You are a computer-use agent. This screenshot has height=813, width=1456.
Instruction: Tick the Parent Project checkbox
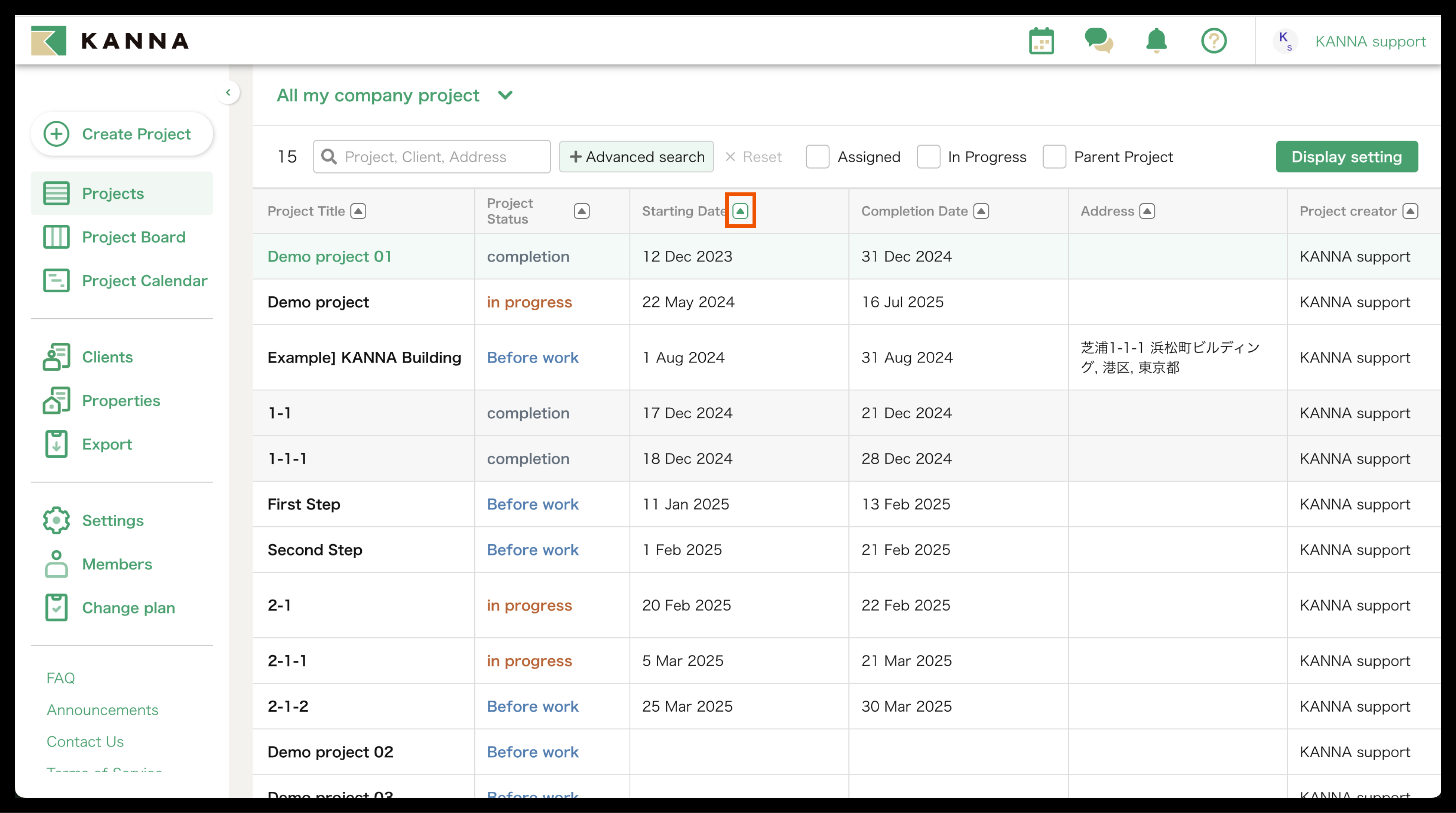click(x=1054, y=157)
